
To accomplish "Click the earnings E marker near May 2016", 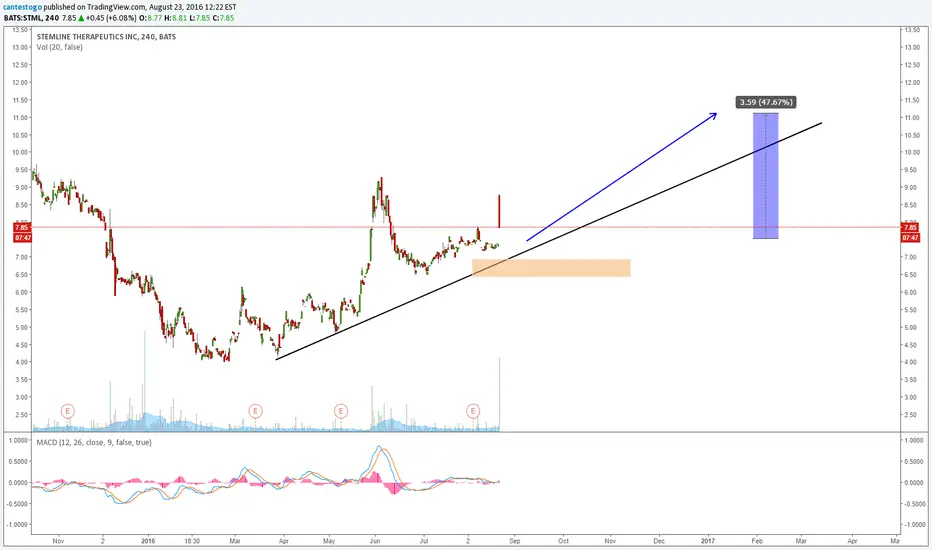I will [341, 411].
